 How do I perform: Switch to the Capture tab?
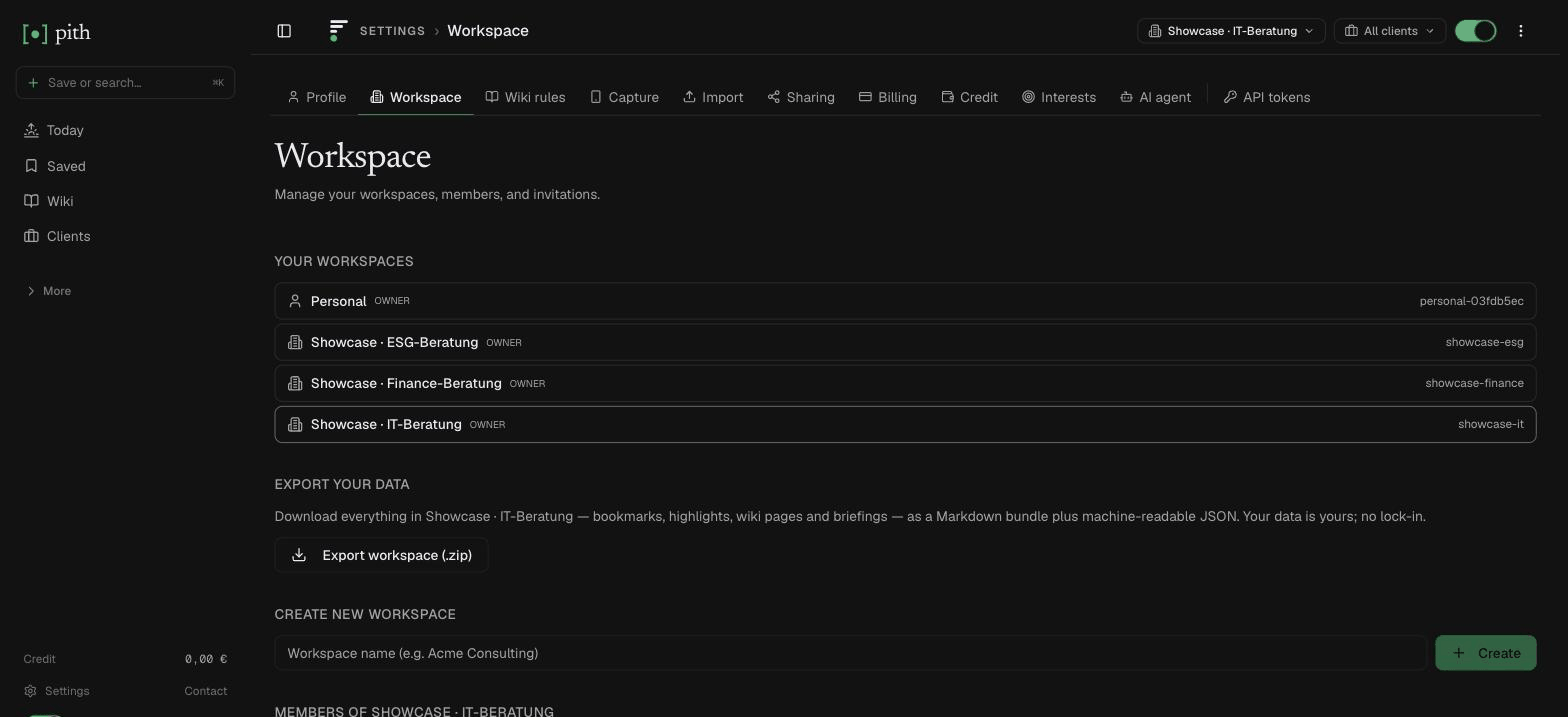pos(624,97)
